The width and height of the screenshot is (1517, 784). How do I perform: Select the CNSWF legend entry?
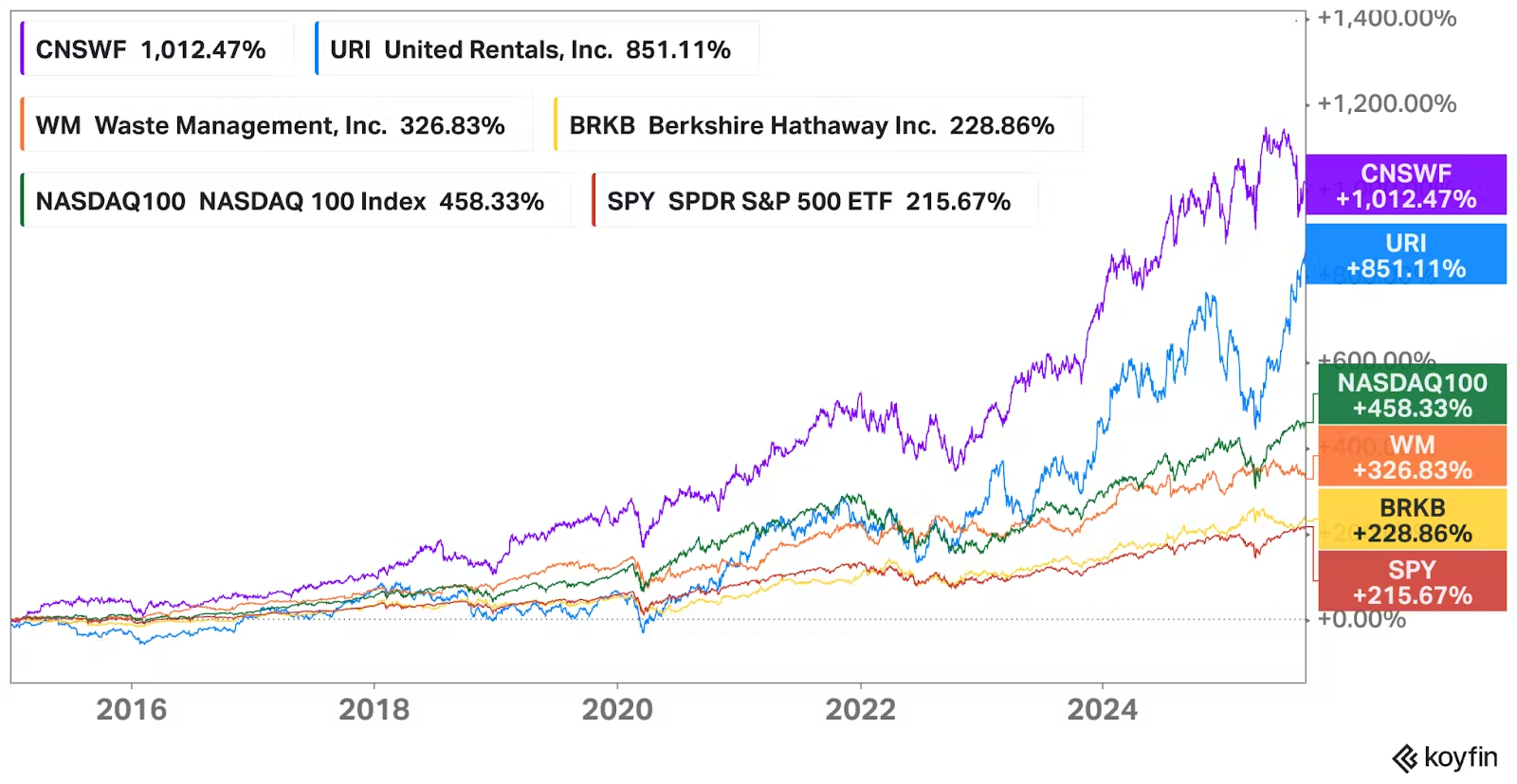click(152, 49)
